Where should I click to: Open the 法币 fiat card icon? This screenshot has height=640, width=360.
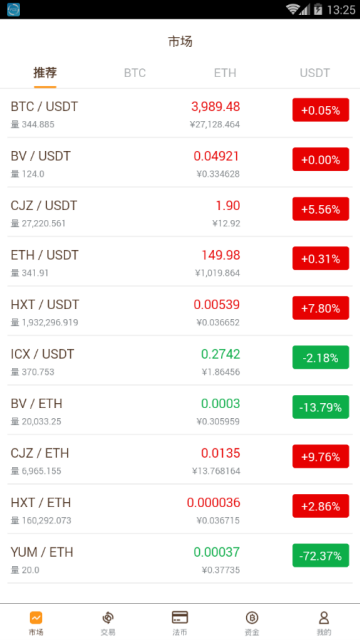[x=180, y=617]
